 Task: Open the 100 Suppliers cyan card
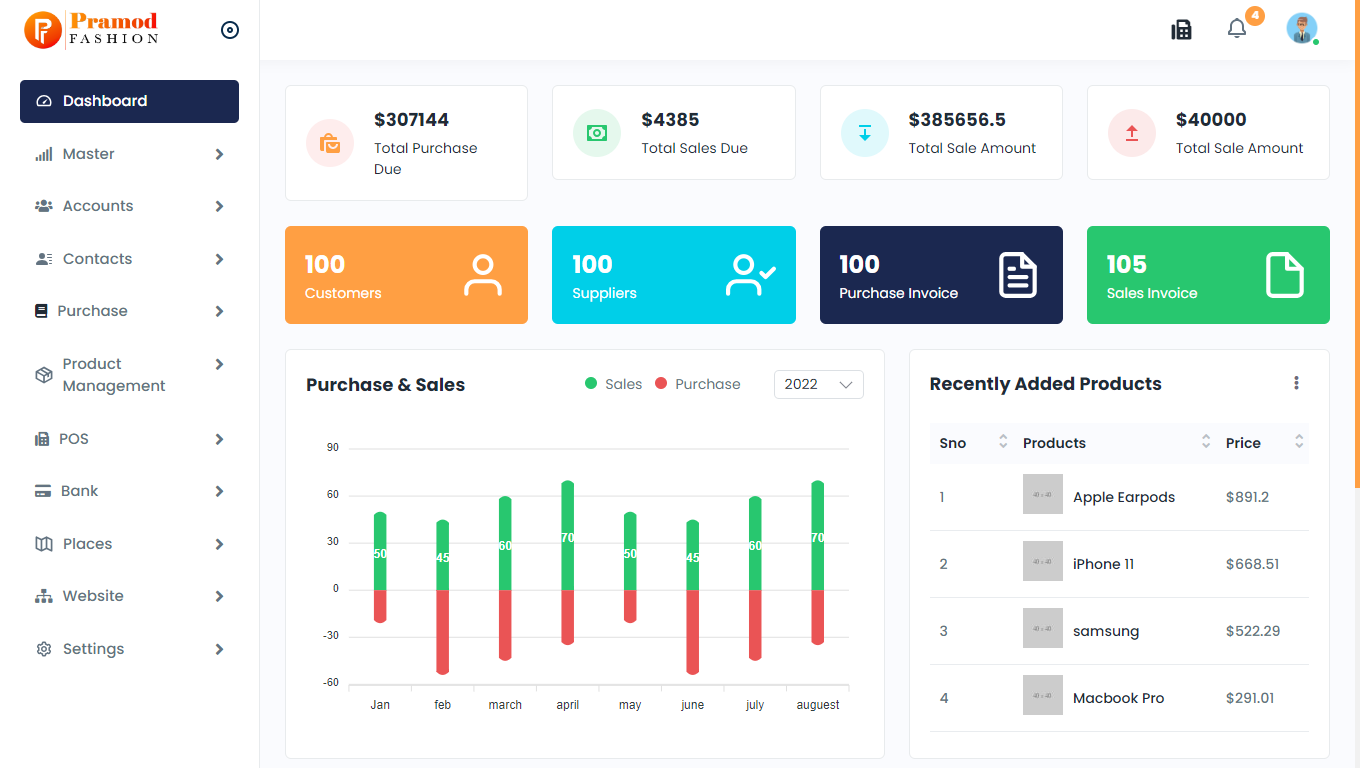(x=674, y=275)
